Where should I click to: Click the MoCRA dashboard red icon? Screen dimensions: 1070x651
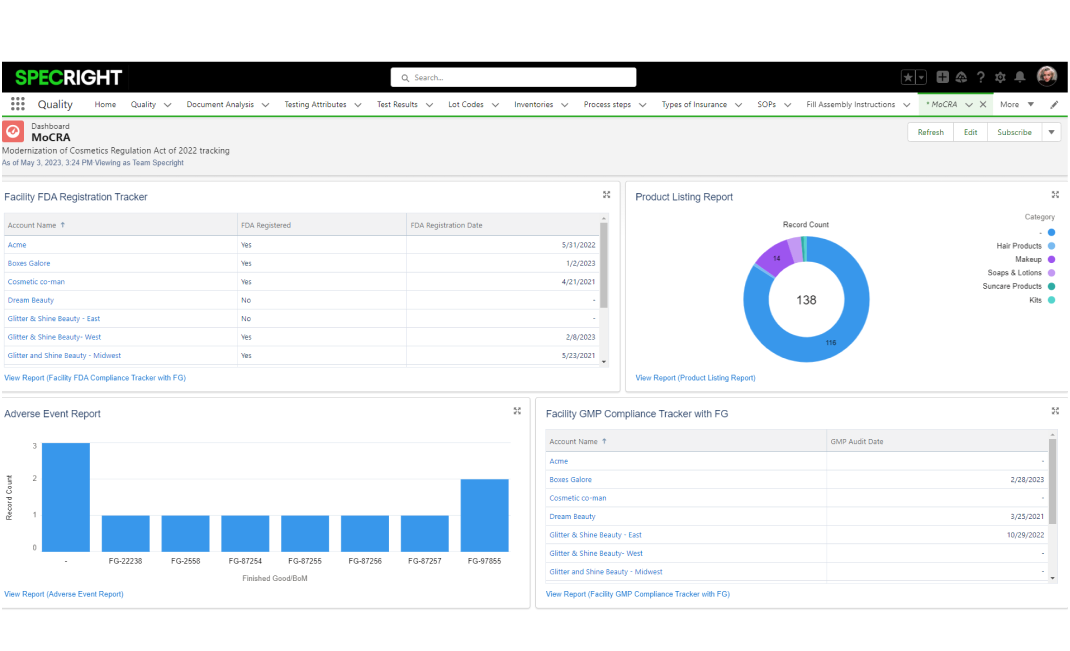tap(13, 132)
